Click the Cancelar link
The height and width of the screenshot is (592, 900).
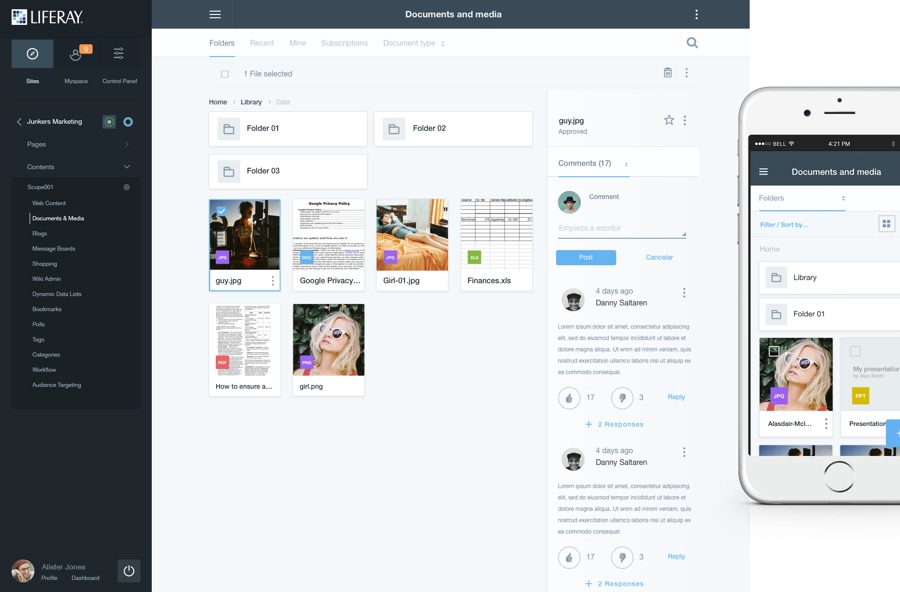[659, 257]
